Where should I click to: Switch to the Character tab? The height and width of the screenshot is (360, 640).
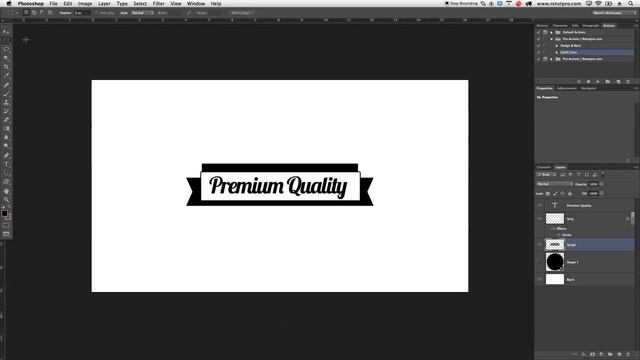[x=560, y=26]
